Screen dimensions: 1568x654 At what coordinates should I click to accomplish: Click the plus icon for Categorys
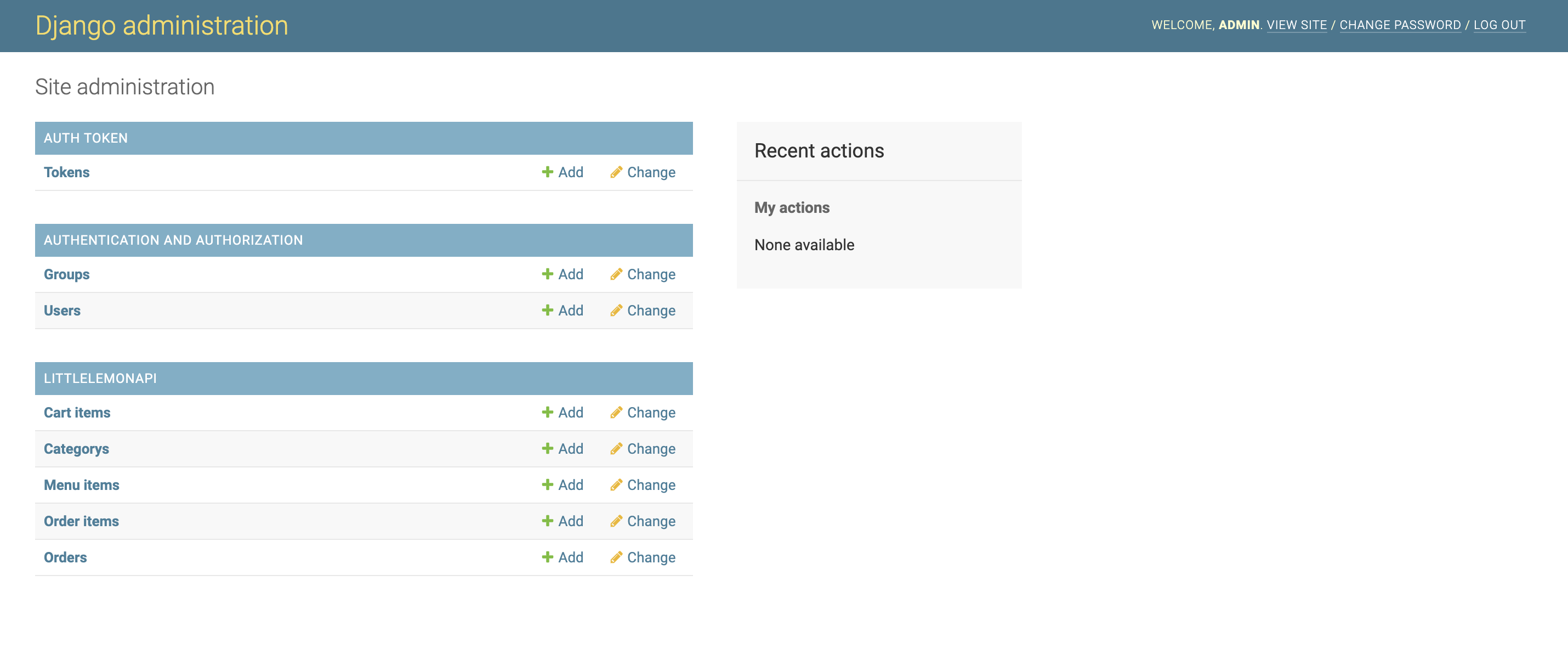547,449
